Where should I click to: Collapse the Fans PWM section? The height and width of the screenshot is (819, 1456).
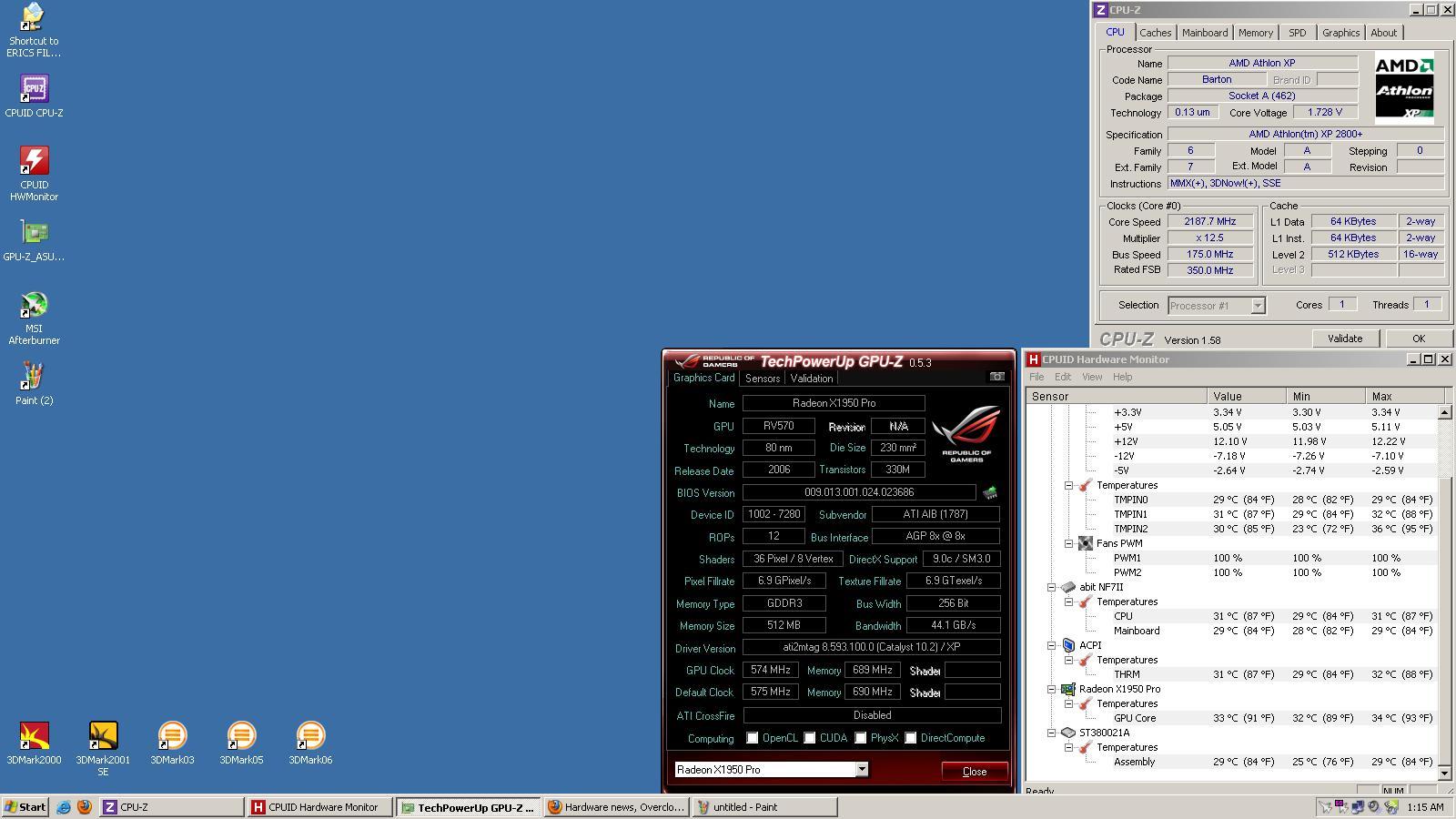(1068, 543)
